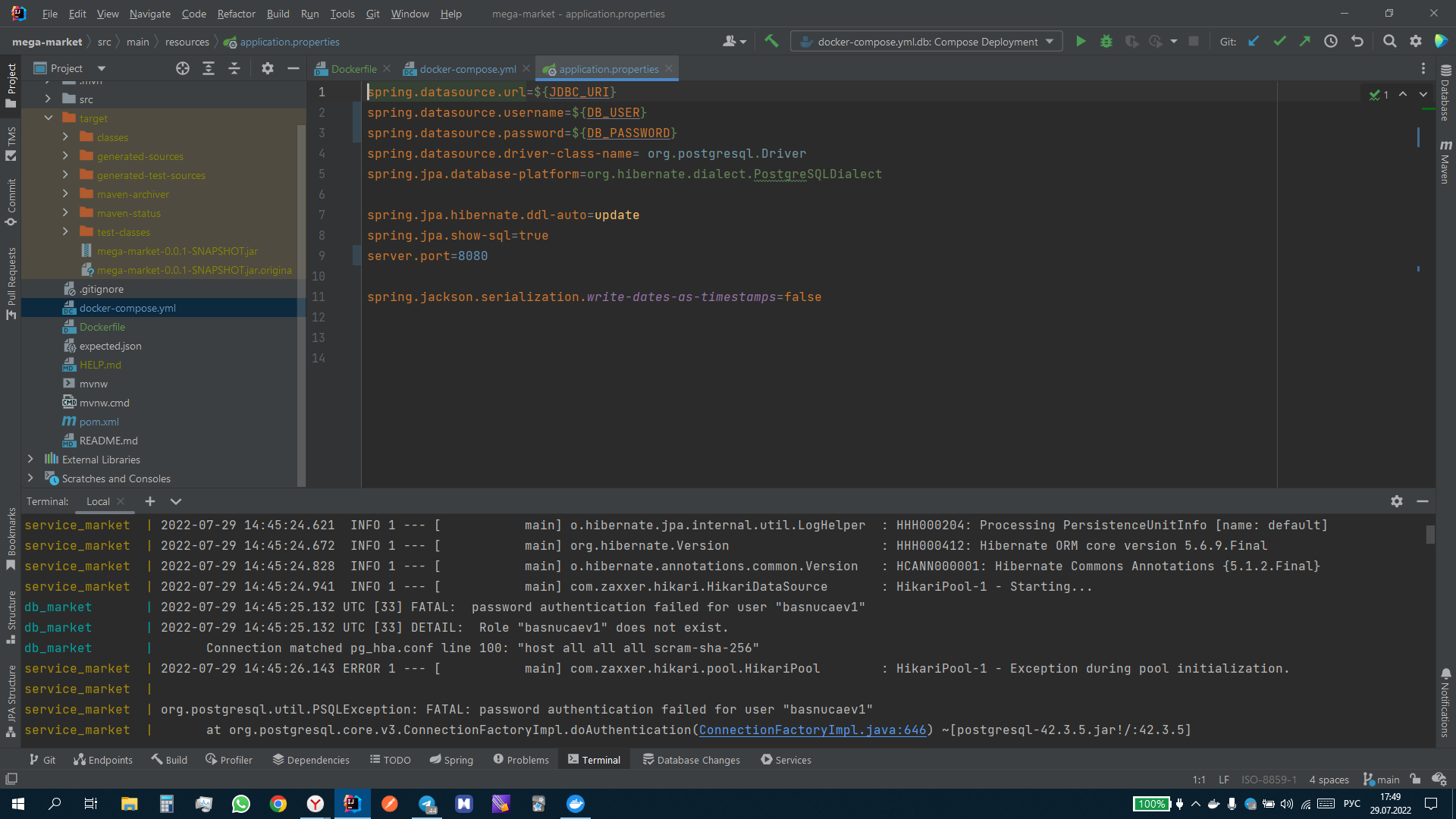Start debugging with the bug icon
The image size is (1456, 819).
pyautogui.click(x=1106, y=42)
